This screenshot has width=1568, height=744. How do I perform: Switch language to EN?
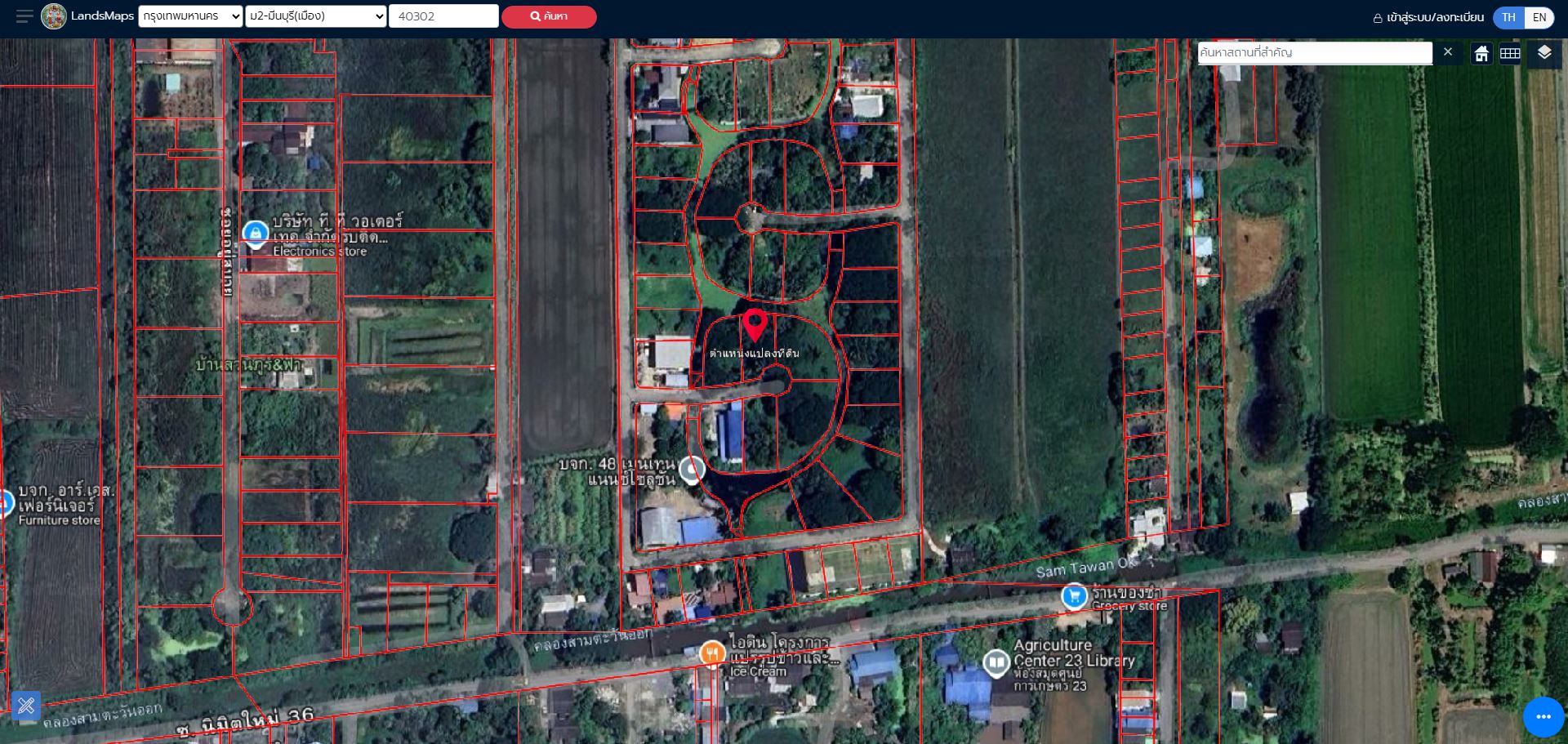pyautogui.click(x=1539, y=17)
